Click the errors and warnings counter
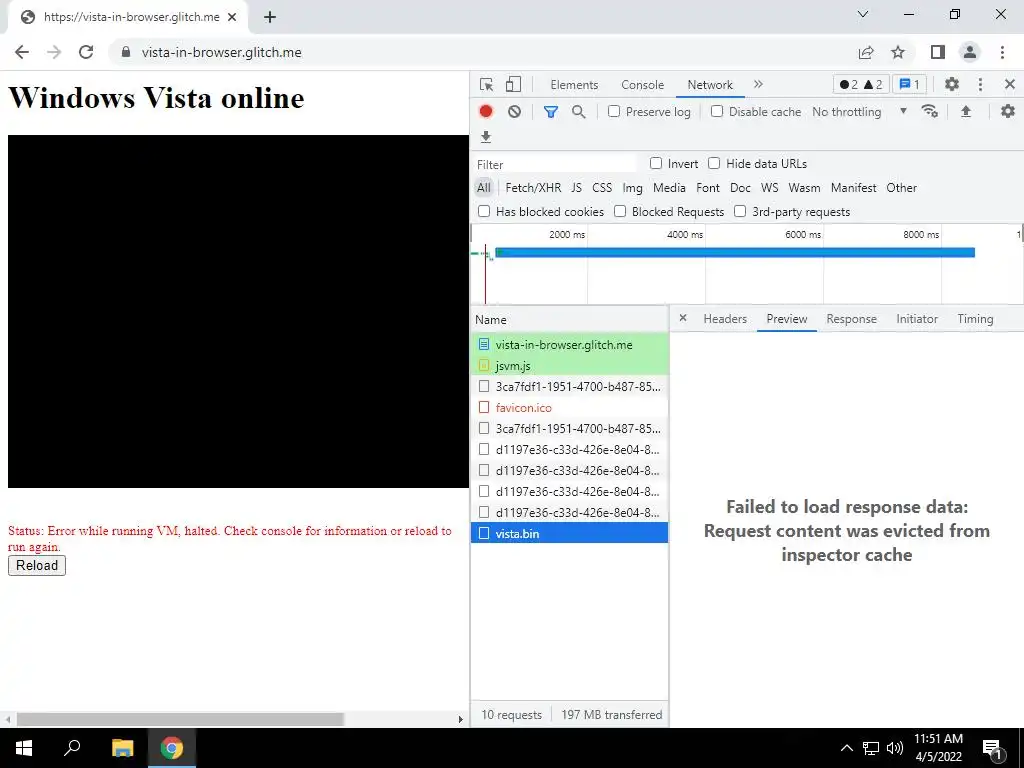The width and height of the screenshot is (1024, 768). tap(861, 84)
